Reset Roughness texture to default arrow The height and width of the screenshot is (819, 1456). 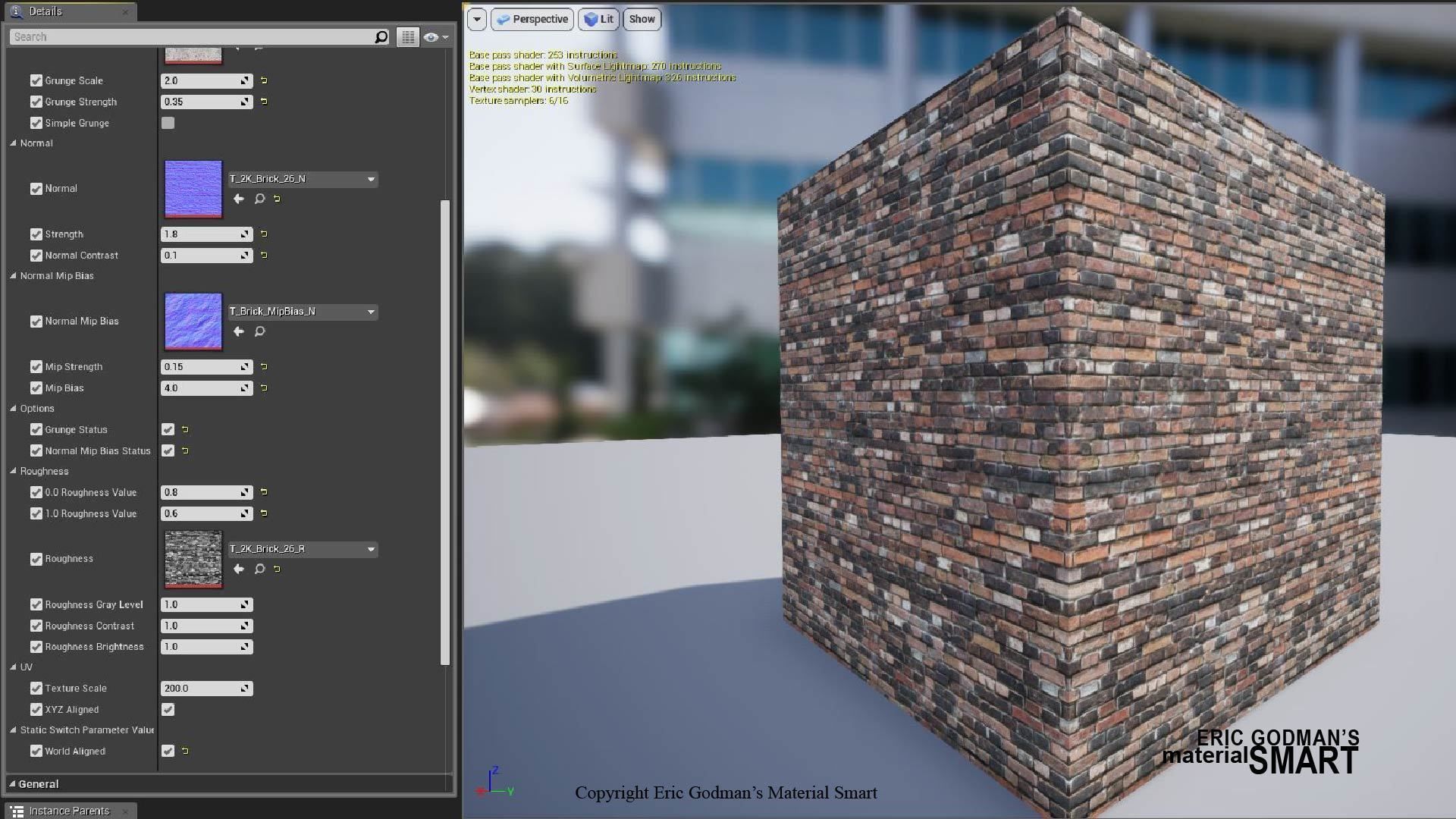tap(277, 569)
